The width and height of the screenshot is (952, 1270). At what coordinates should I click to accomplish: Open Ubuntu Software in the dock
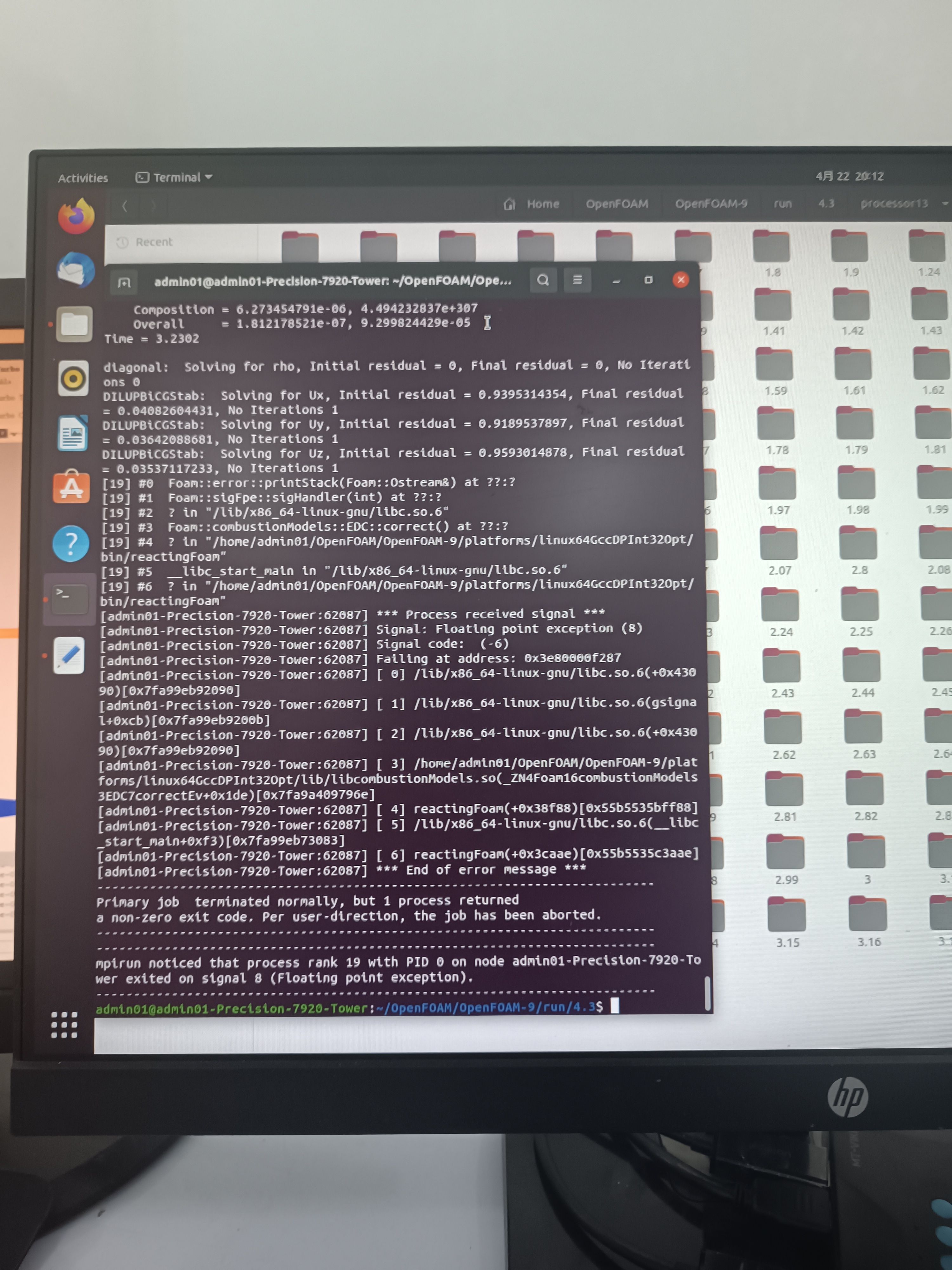pos(71,487)
